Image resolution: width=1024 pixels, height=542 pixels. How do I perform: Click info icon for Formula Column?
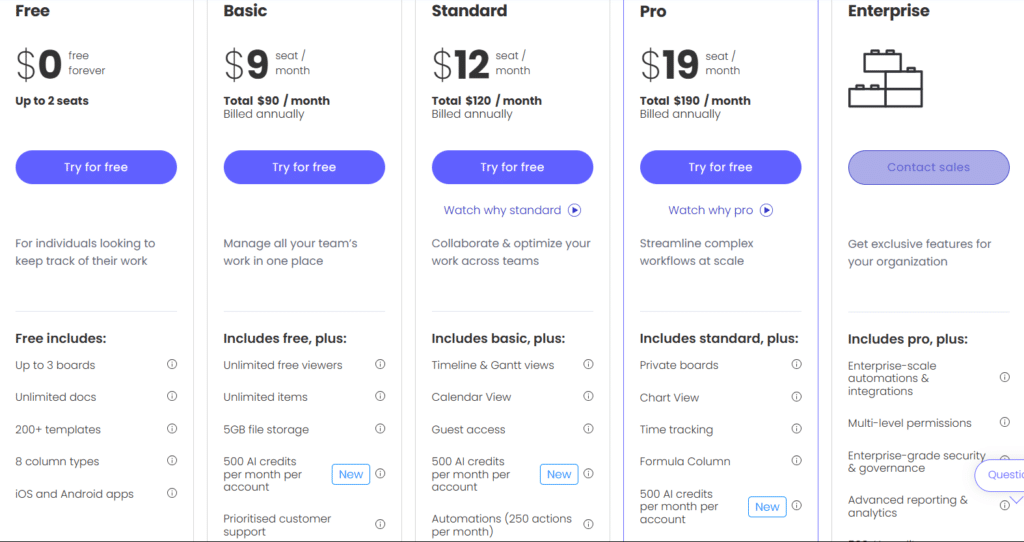click(797, 460)
